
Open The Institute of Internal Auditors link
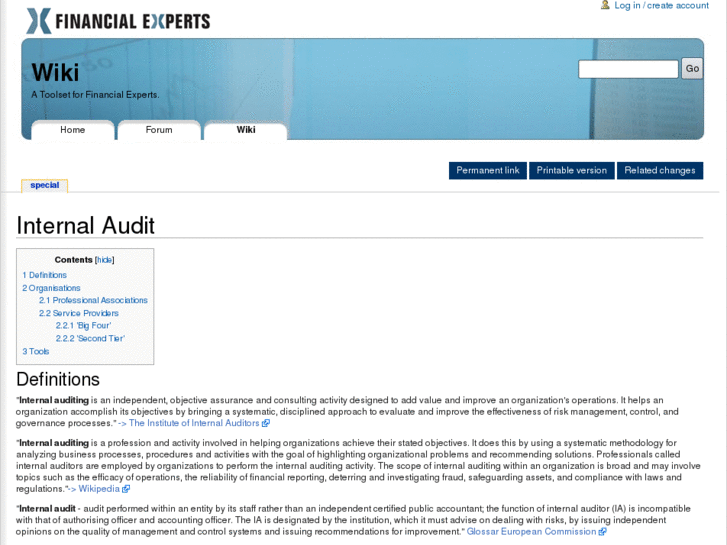click(194, 423)
